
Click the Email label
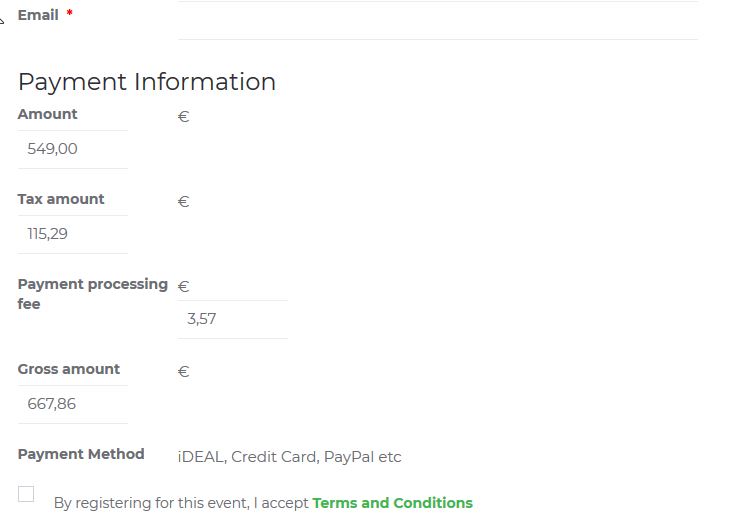[x=38, y=15]
